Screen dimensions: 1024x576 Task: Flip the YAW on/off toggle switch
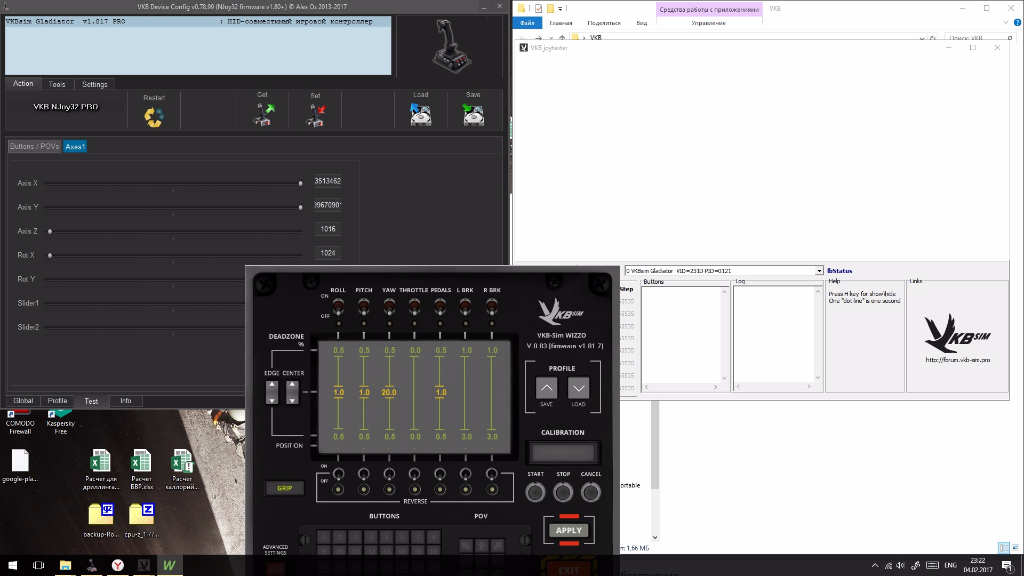tap(389, 305)
